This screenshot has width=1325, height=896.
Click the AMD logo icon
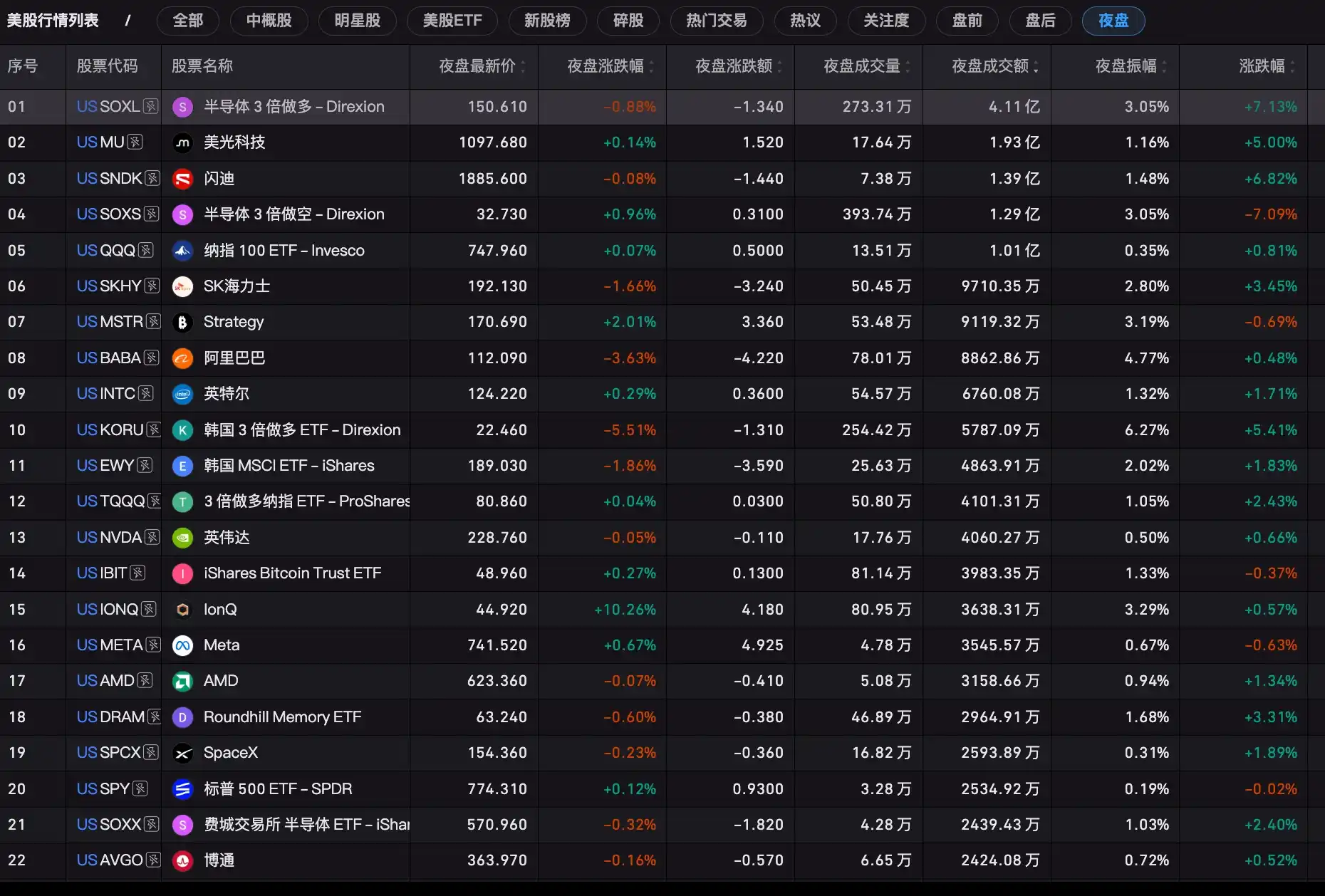183,681
